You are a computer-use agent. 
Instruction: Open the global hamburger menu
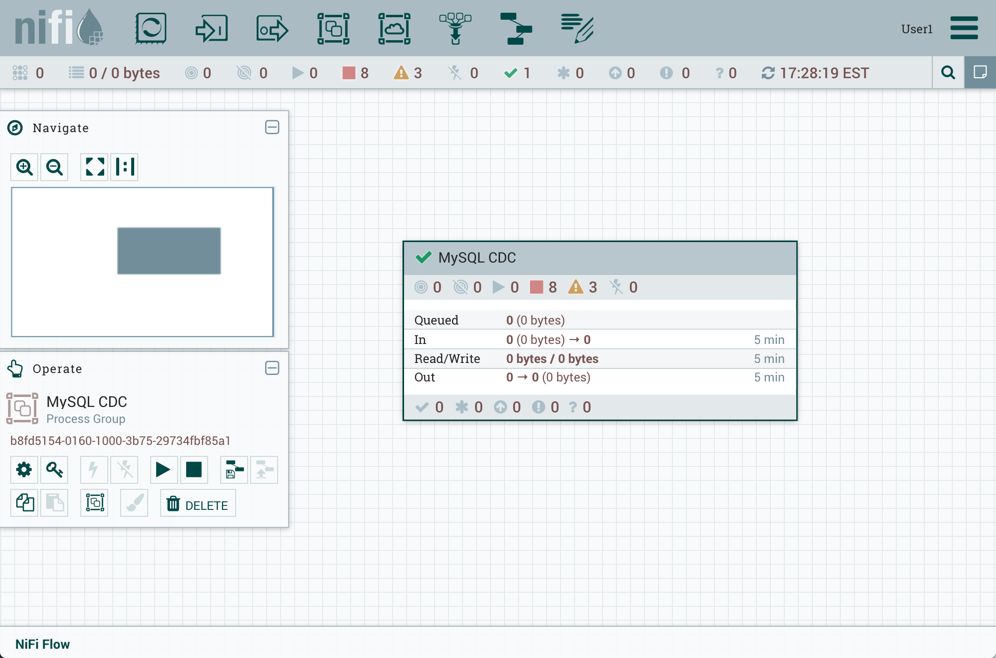click(964, 28)
